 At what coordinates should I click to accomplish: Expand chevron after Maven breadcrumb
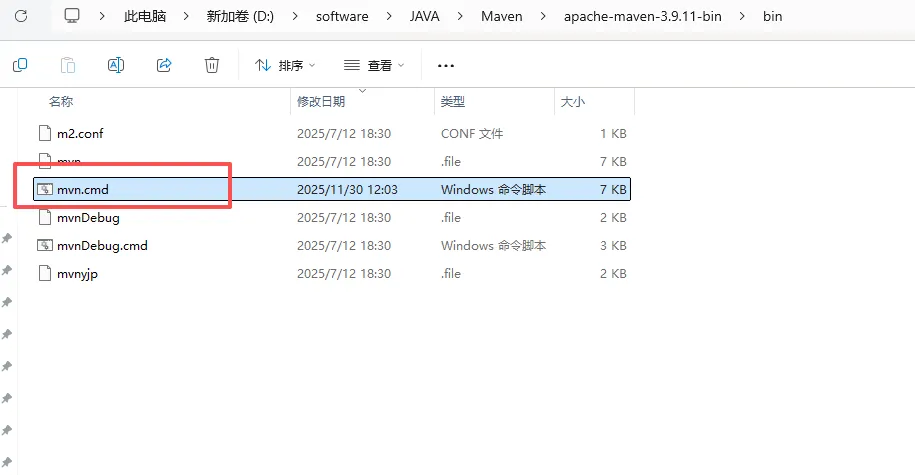tap(543, 16)
